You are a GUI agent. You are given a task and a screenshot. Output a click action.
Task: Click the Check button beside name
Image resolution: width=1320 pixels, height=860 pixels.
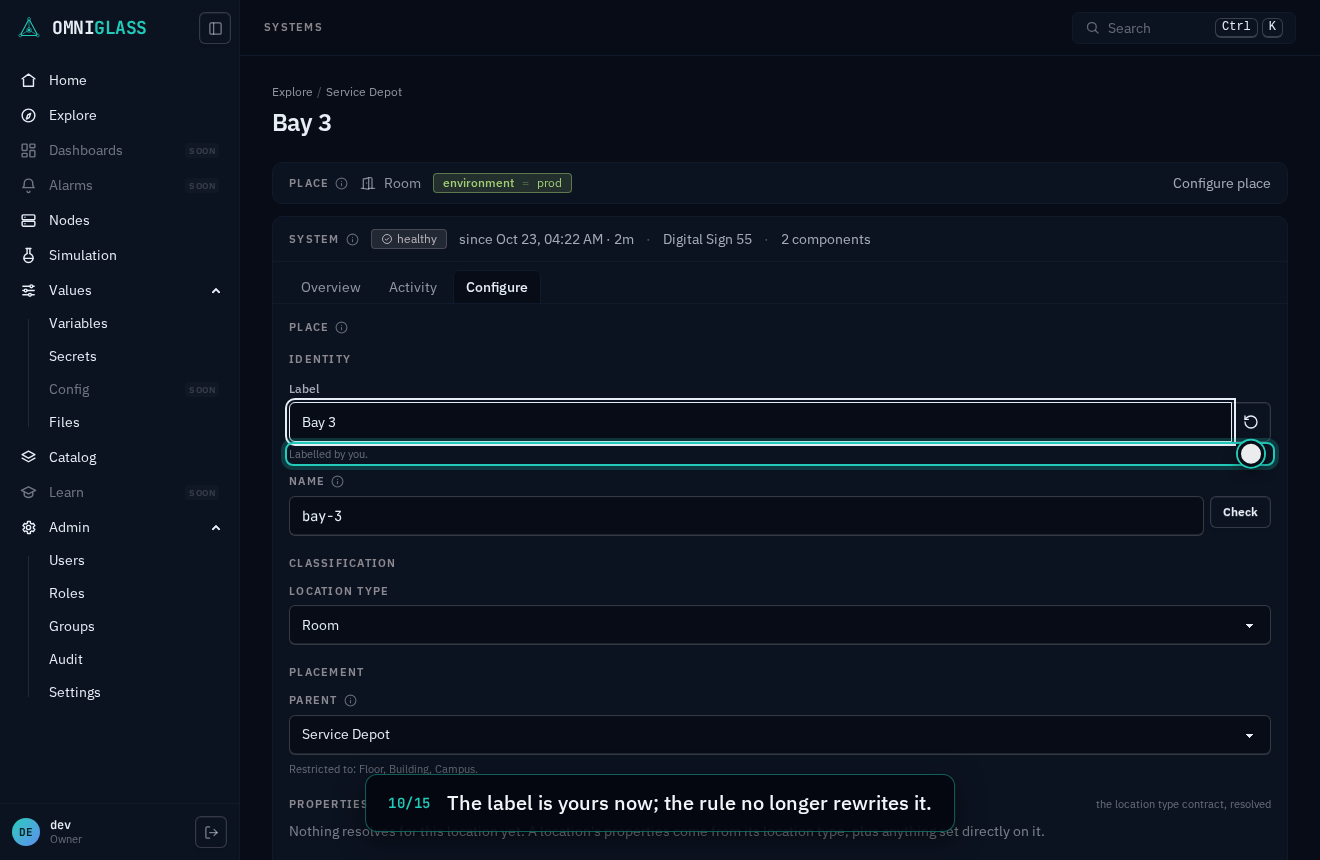click(1240, 512)
